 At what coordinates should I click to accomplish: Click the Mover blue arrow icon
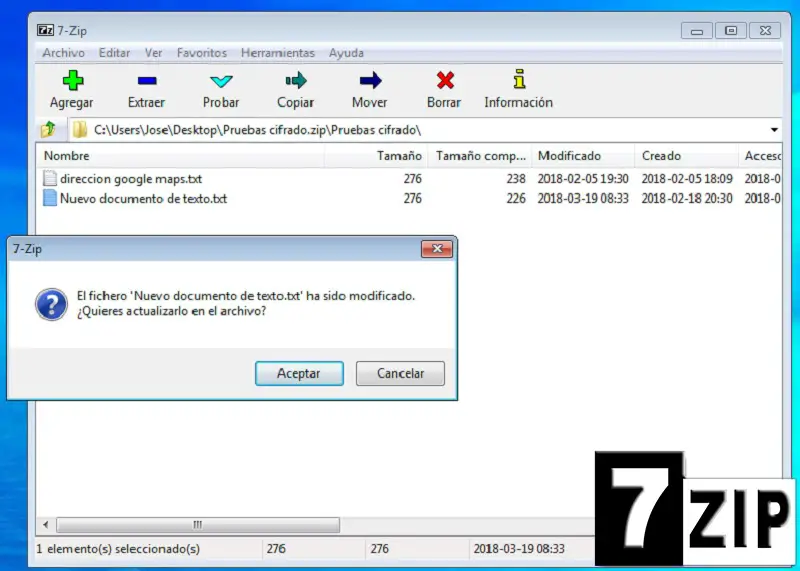(x=370, y=80)
